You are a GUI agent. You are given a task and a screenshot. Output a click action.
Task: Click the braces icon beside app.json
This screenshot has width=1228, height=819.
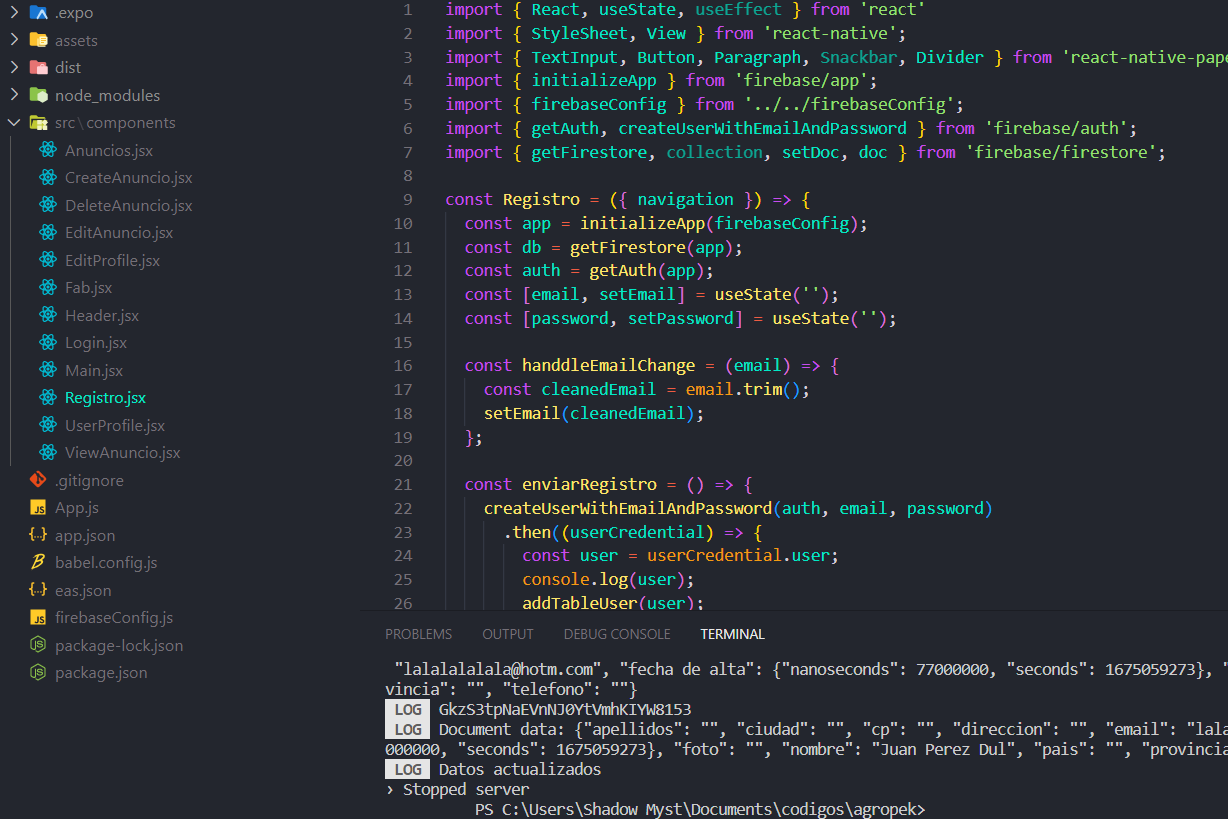coord(39,535)
